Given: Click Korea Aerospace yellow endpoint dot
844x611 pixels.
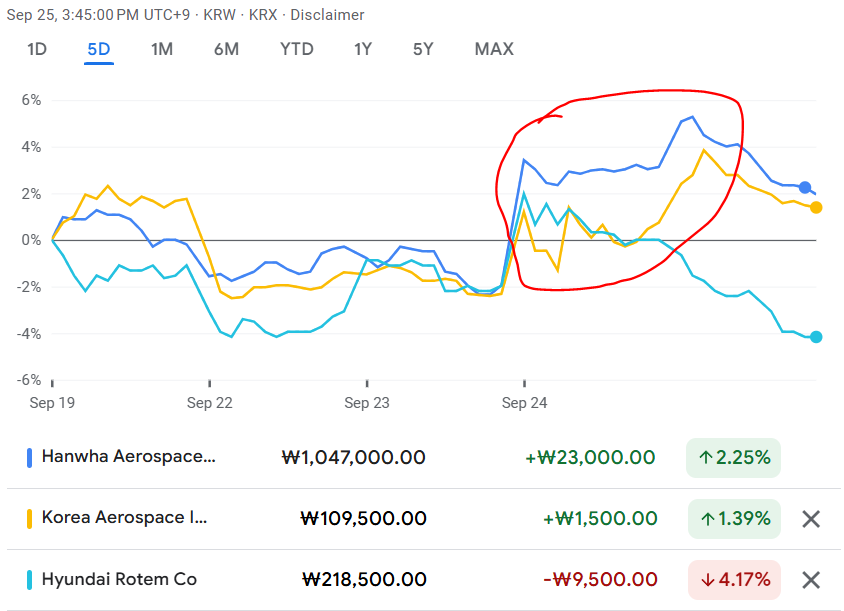Looking at the screenshot, I should pyautogui.click(x=816, y=207).
